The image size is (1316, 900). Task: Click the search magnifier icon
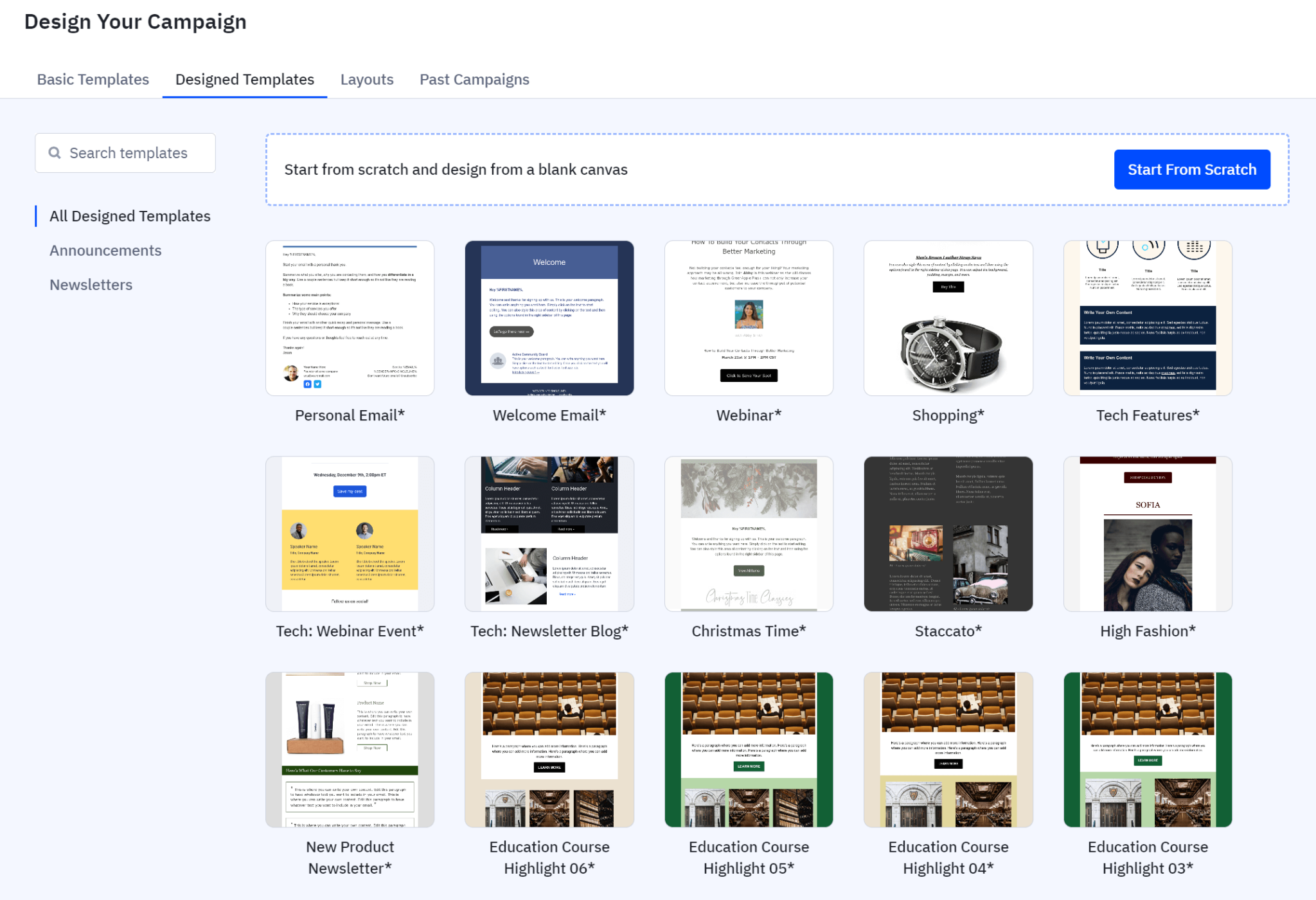tap(55, 153)
